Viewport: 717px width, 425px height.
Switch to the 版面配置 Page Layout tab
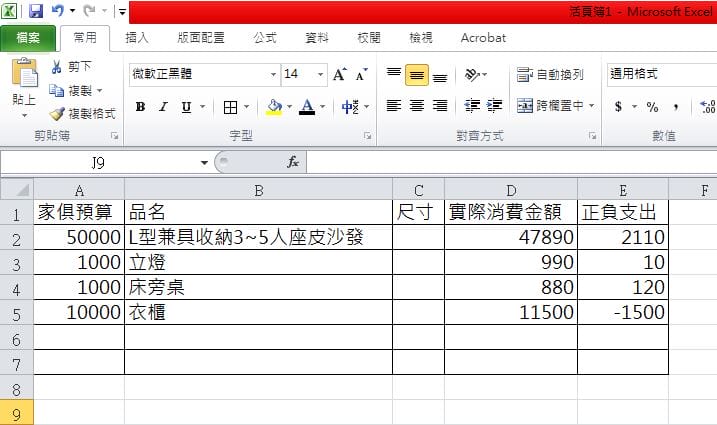tap(201, 38)
